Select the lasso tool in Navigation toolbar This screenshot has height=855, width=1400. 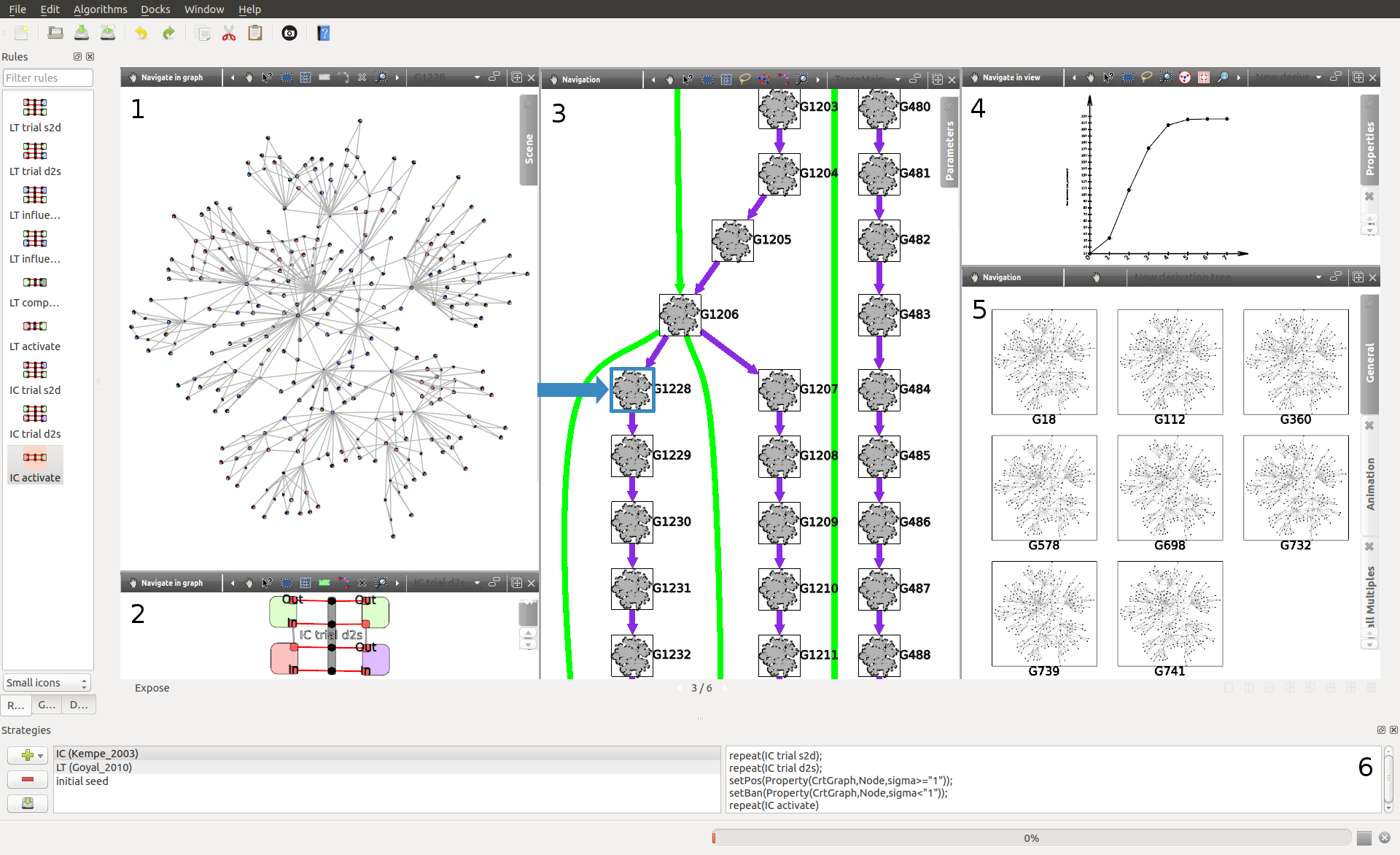pos(744,80)
